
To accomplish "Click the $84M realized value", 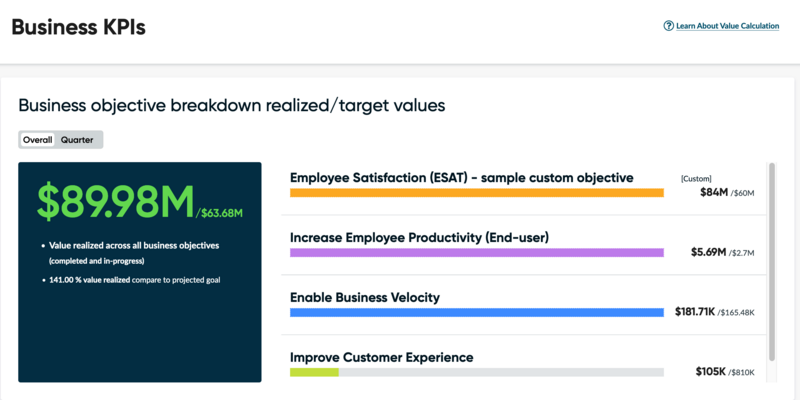I will click(x=714, y=192).
